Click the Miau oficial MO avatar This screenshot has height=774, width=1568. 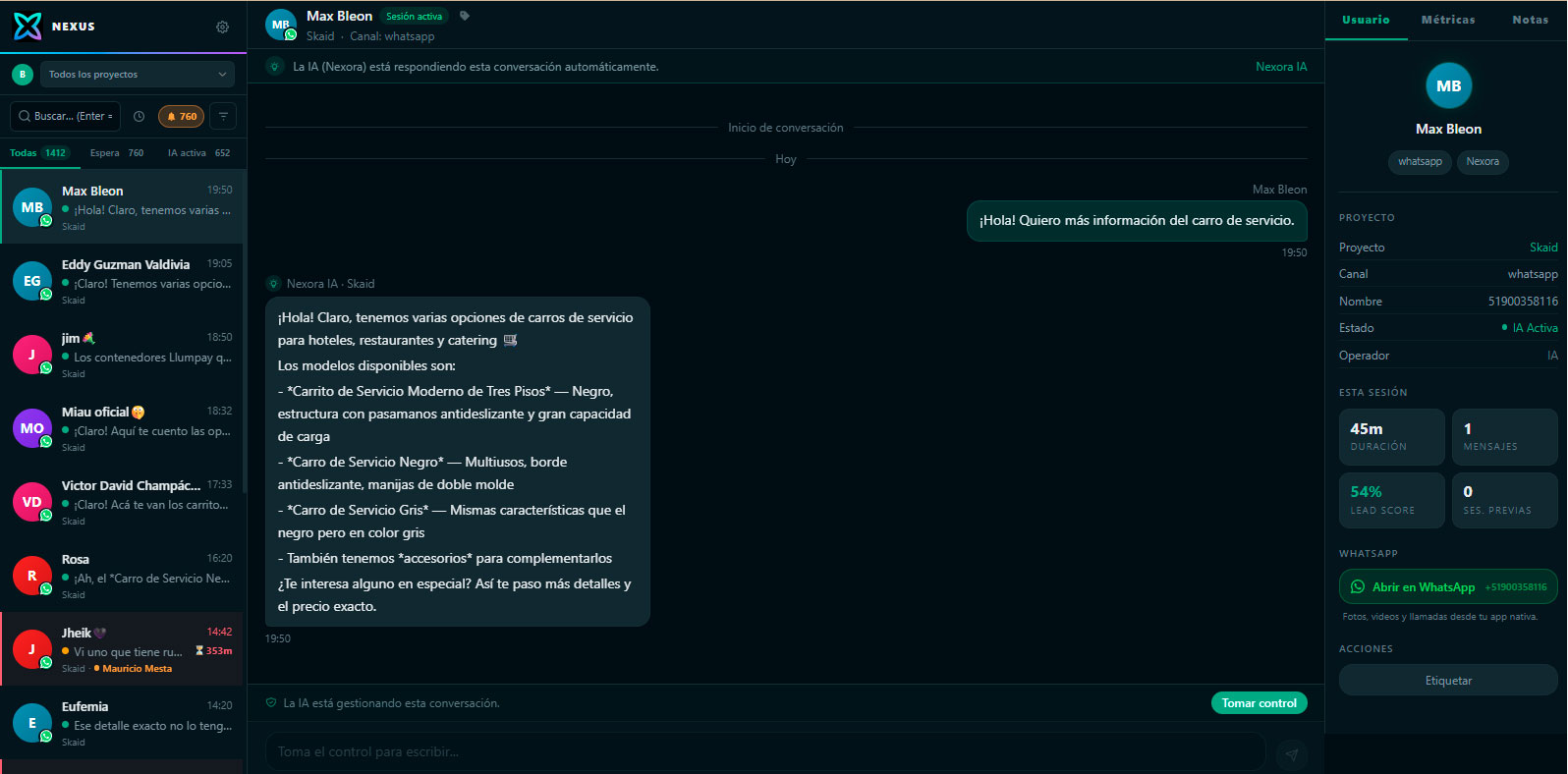tap(32, 428)
